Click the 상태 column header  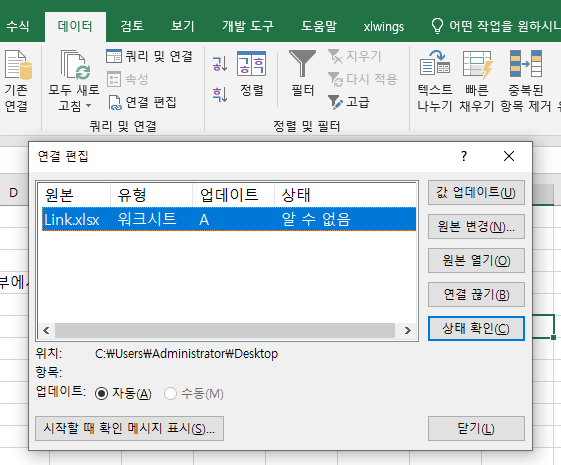click(345, 195)
